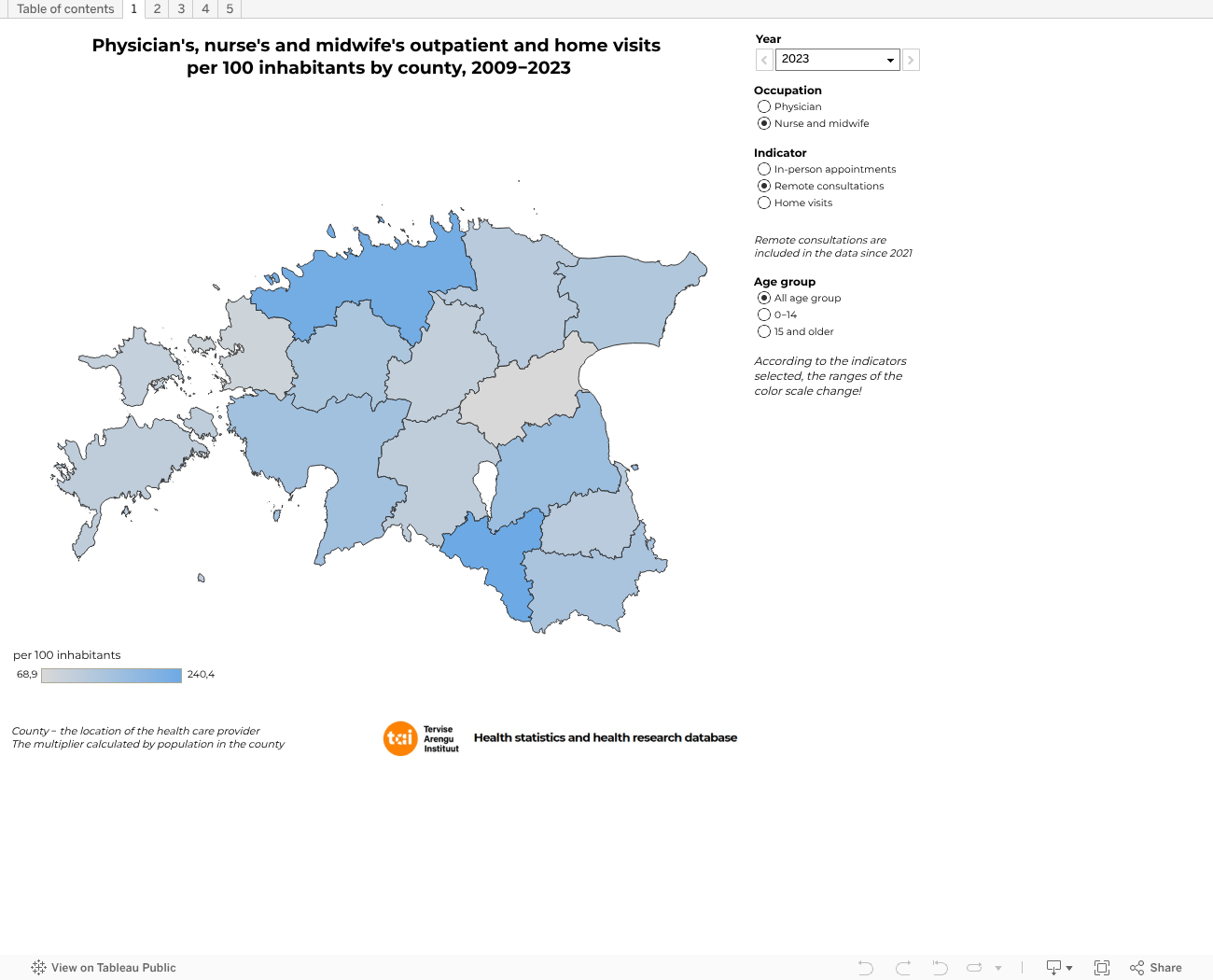Click the Indicator section heading
The image size is (1213, 980).
780,153
